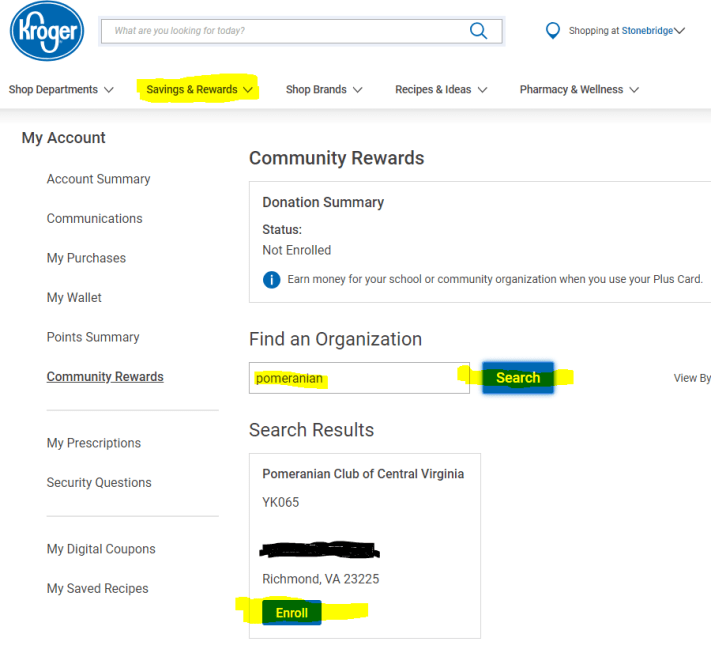This screenshot has width=711, height=668.
Task: Expand the Stonebridge store chevron
Action: pos(679,31)
